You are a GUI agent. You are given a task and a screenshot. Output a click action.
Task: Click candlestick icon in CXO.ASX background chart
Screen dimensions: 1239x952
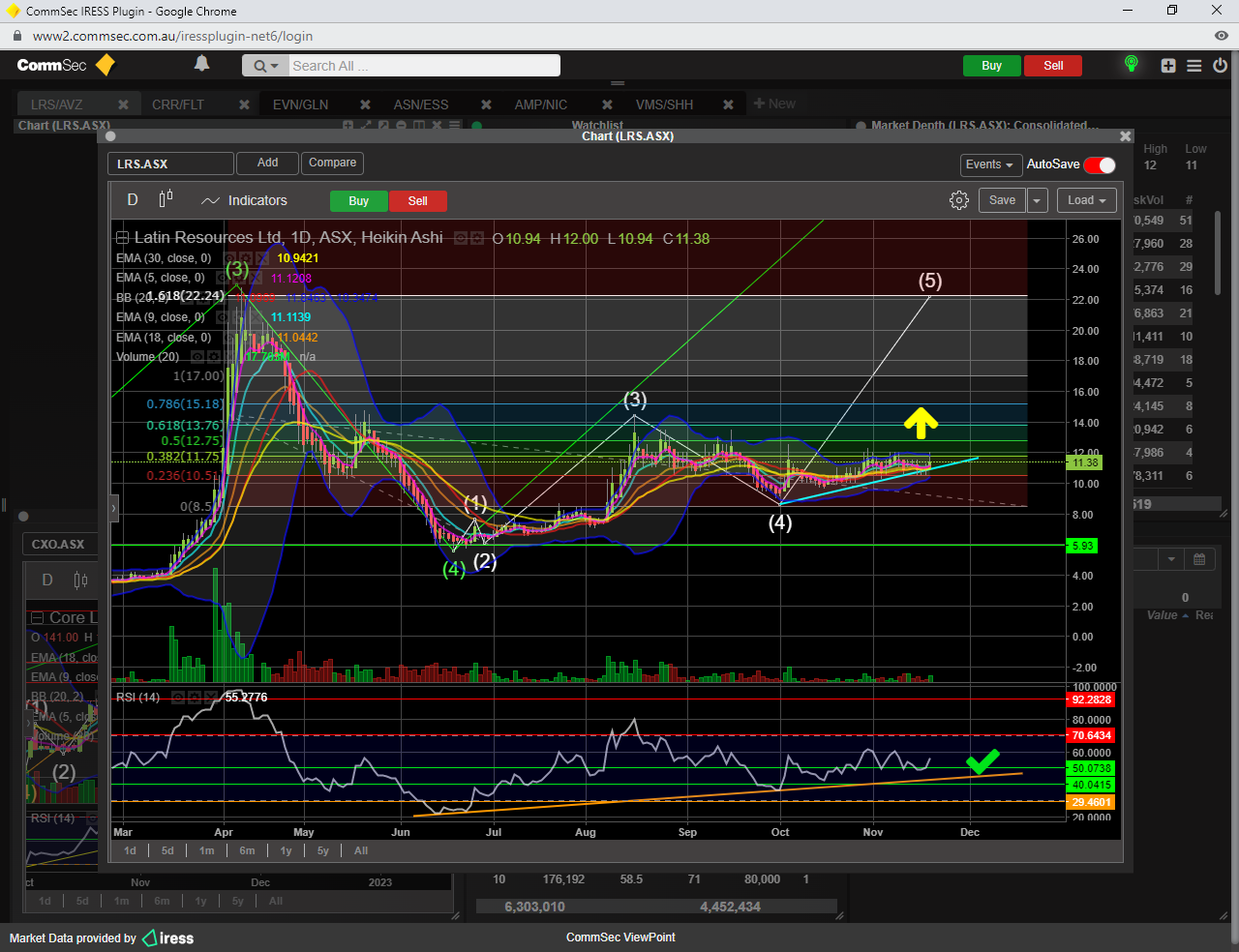tap(80, 580)
